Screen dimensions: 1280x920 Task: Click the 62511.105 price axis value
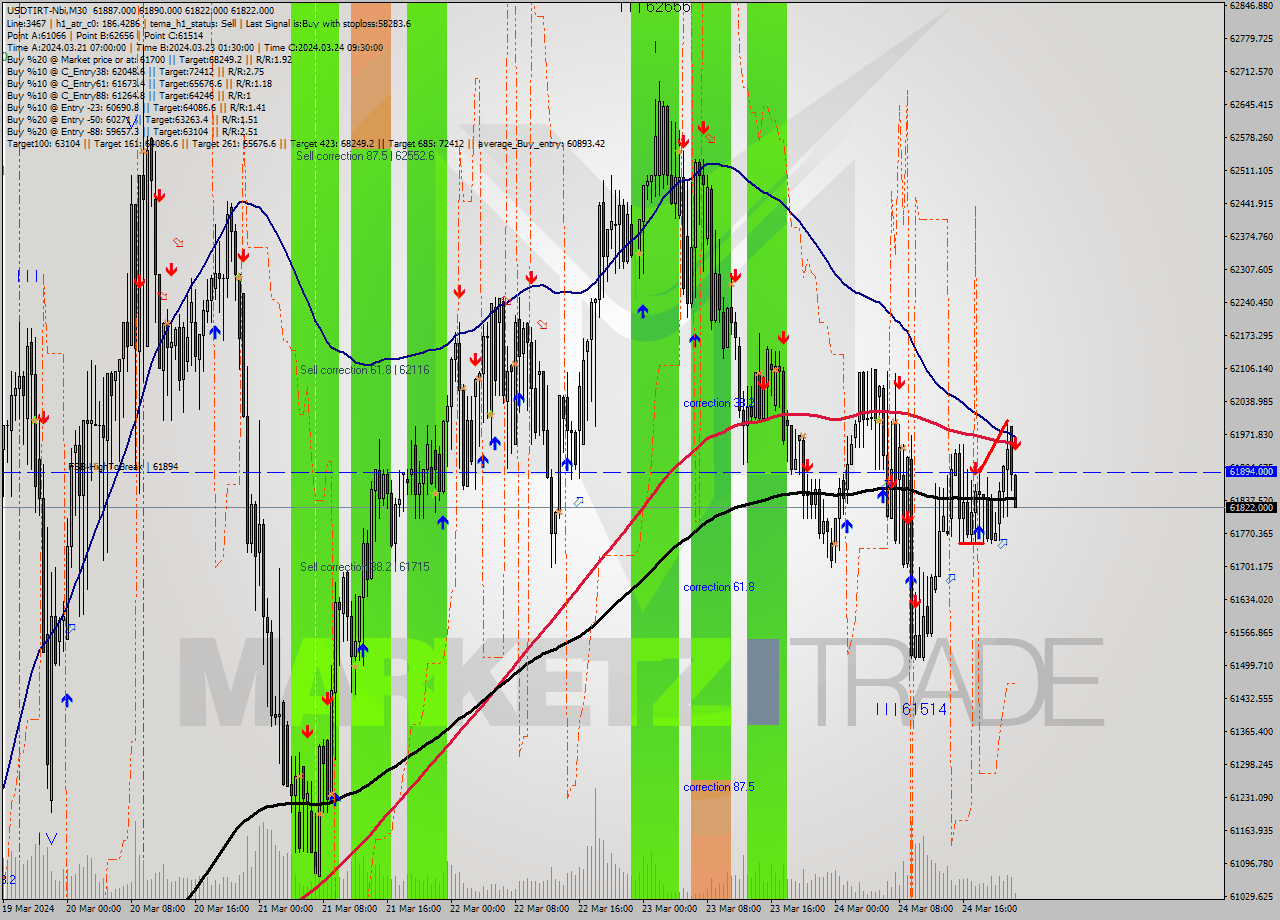click(x=1251, y=170)
